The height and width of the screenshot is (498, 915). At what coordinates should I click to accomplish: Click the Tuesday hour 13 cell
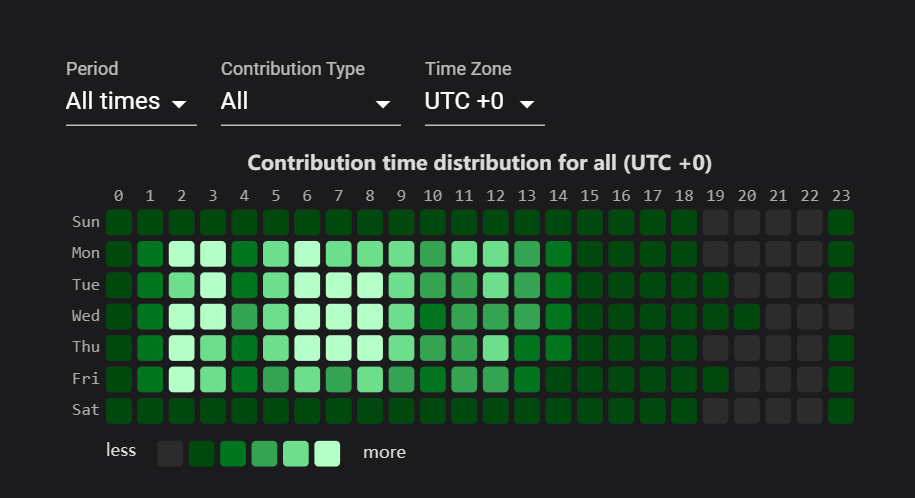(x=527, y=285)
